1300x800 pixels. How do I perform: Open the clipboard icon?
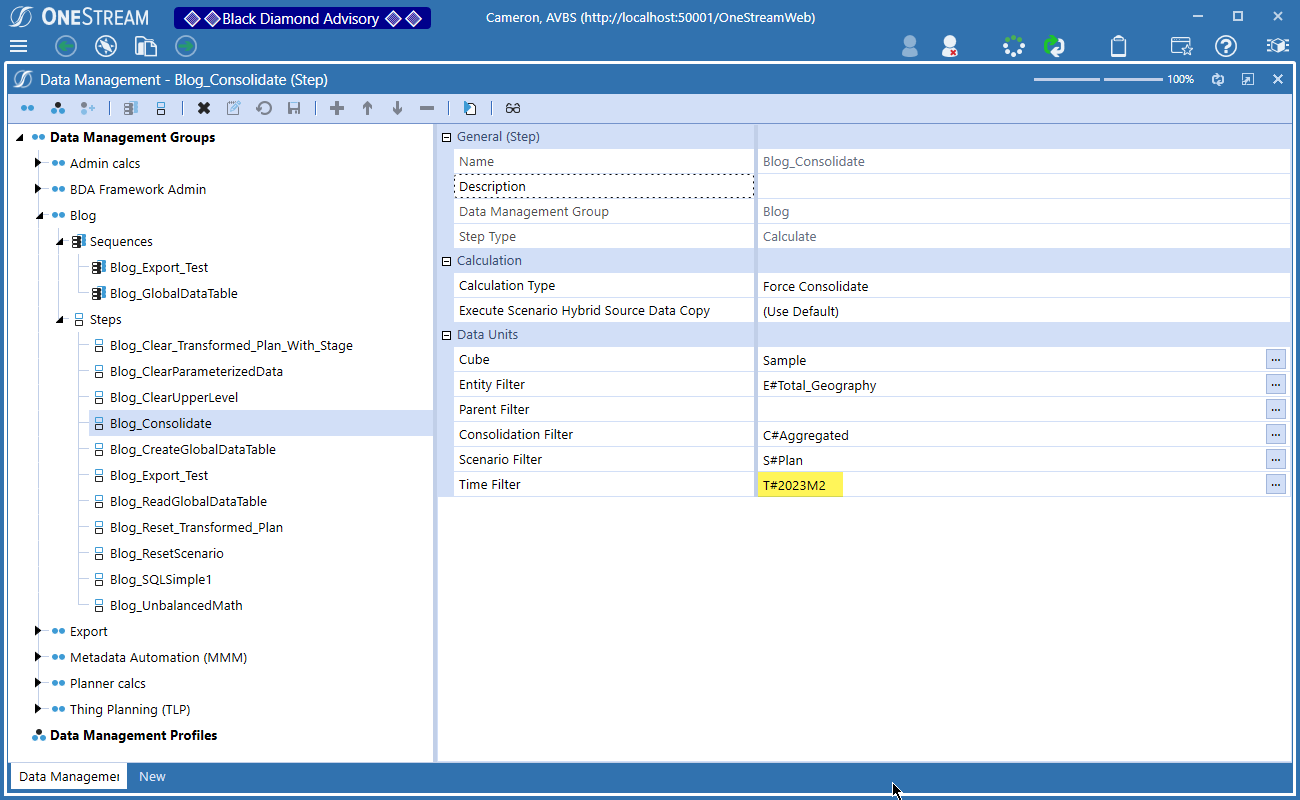click(1119, 46)
